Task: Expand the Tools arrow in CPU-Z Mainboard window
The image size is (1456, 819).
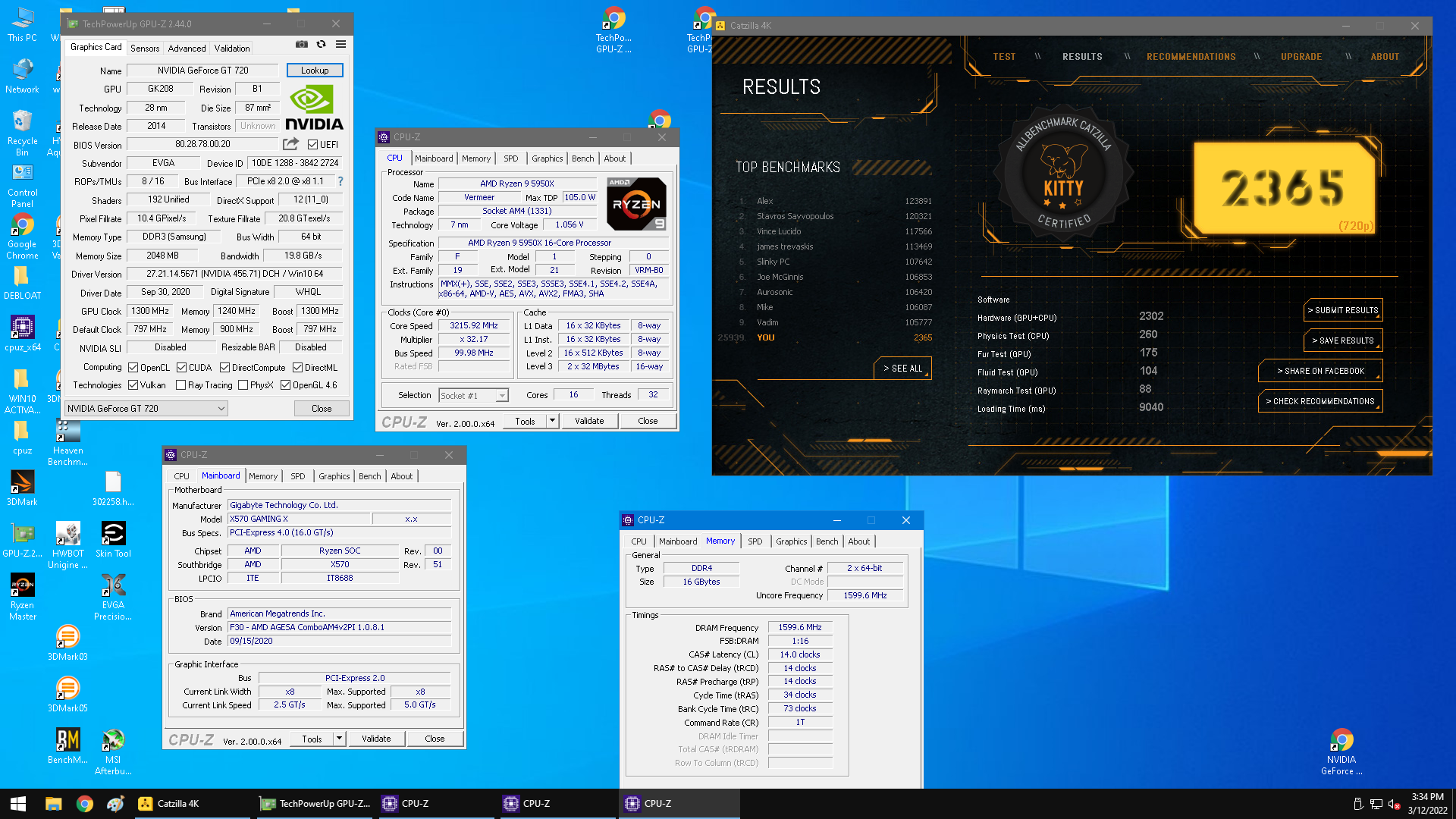Action: (339, 739)
